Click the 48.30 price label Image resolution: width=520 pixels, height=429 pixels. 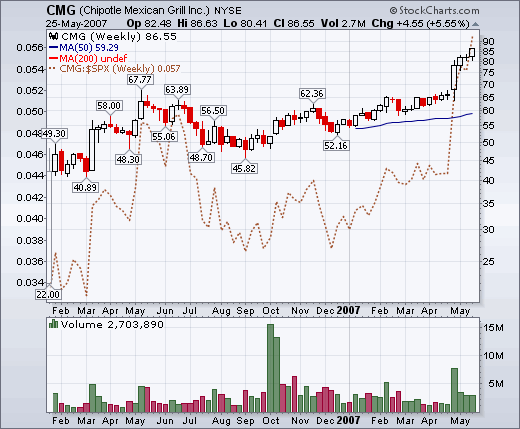point(128,159)
